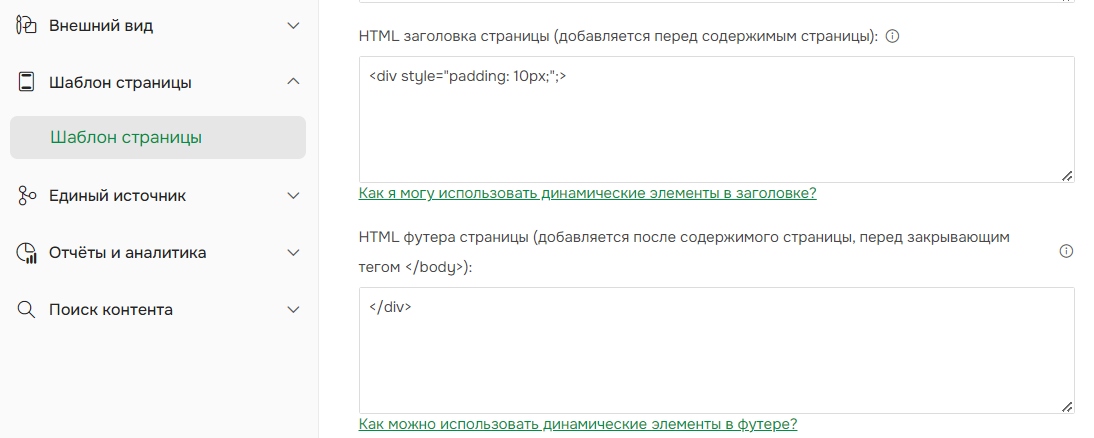Open link about dynamic elements в заголовке
1094x438 pixels.
587,193
